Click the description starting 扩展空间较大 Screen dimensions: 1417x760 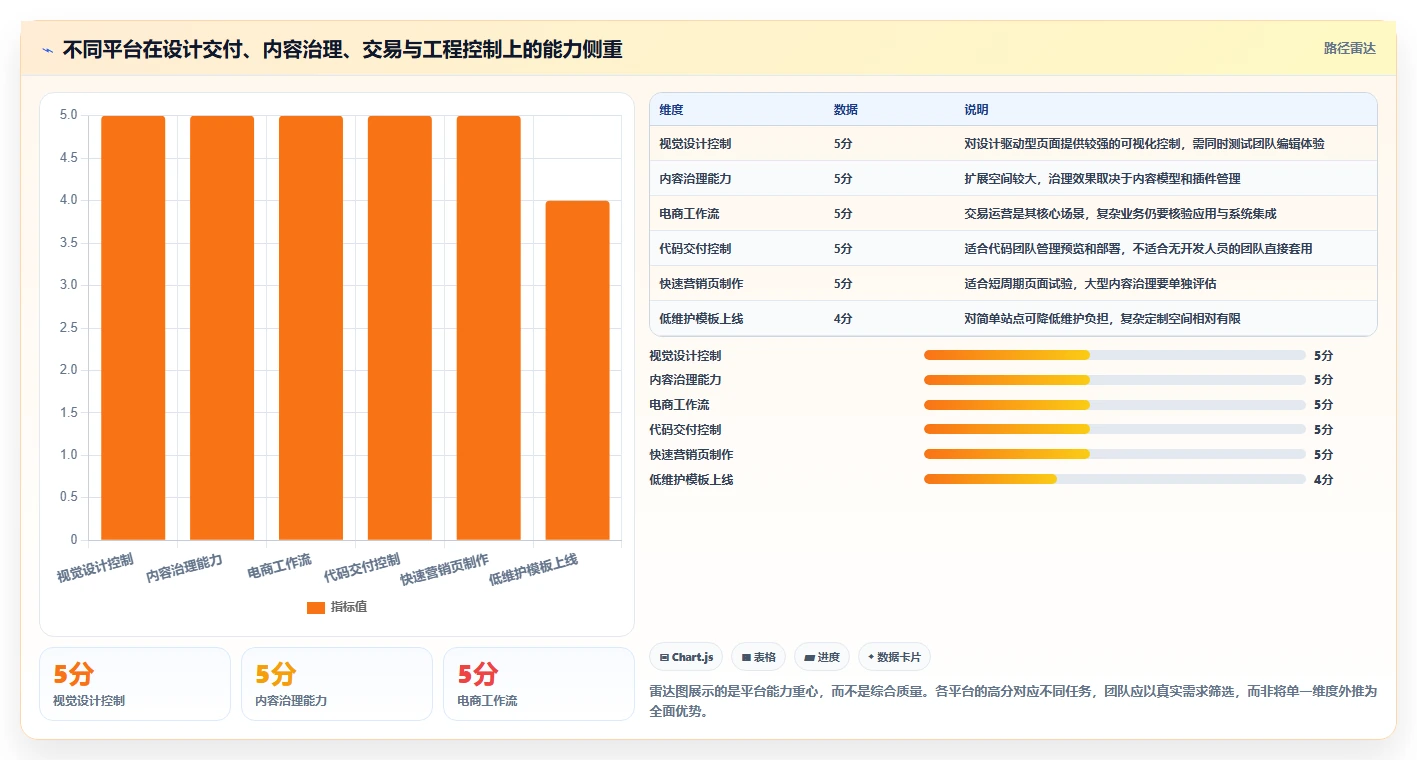click(x=1102, y=179)
